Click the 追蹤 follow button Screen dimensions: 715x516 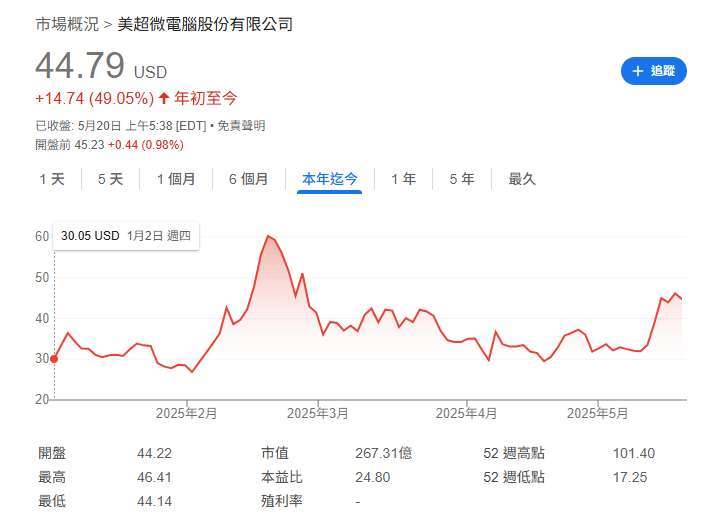[653, 71]
